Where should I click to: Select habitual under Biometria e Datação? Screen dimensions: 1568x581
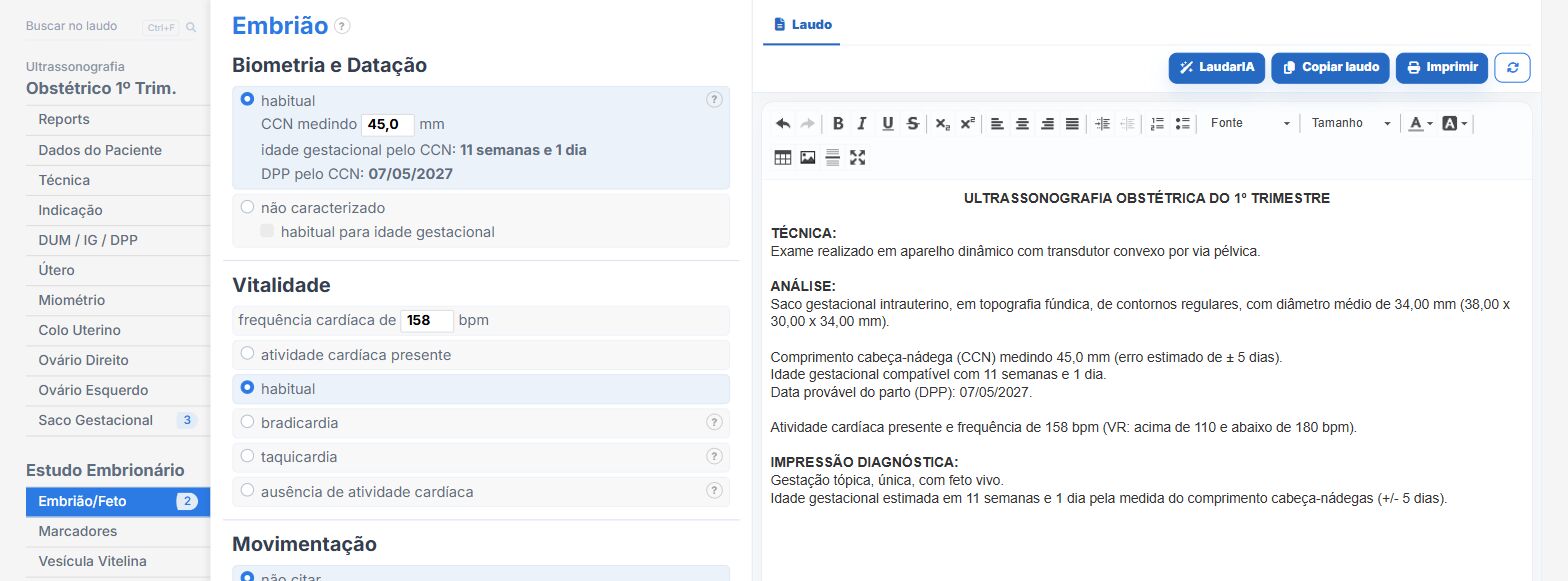[247, 100]
